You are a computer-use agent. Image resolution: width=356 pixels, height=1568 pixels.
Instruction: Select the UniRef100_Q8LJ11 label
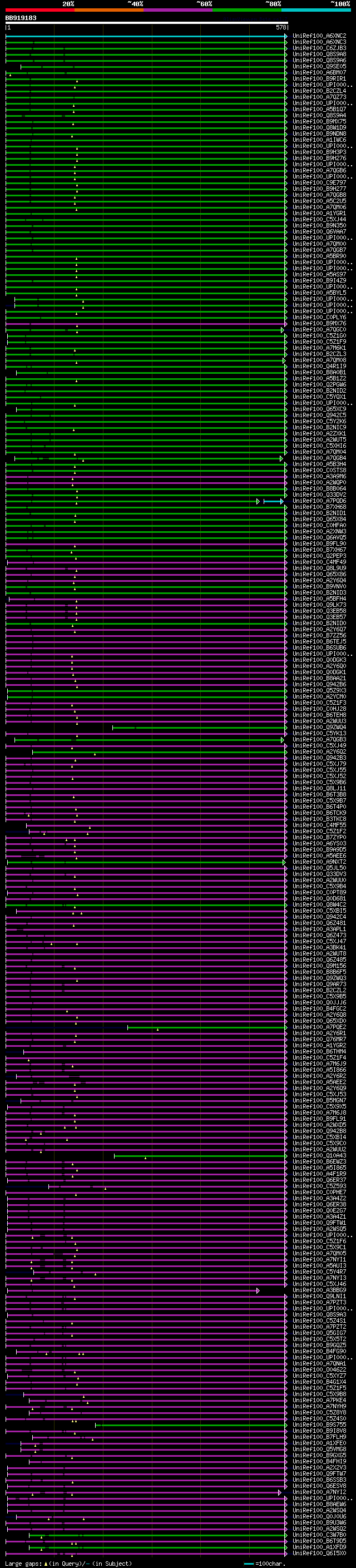[x=319, y=788]
